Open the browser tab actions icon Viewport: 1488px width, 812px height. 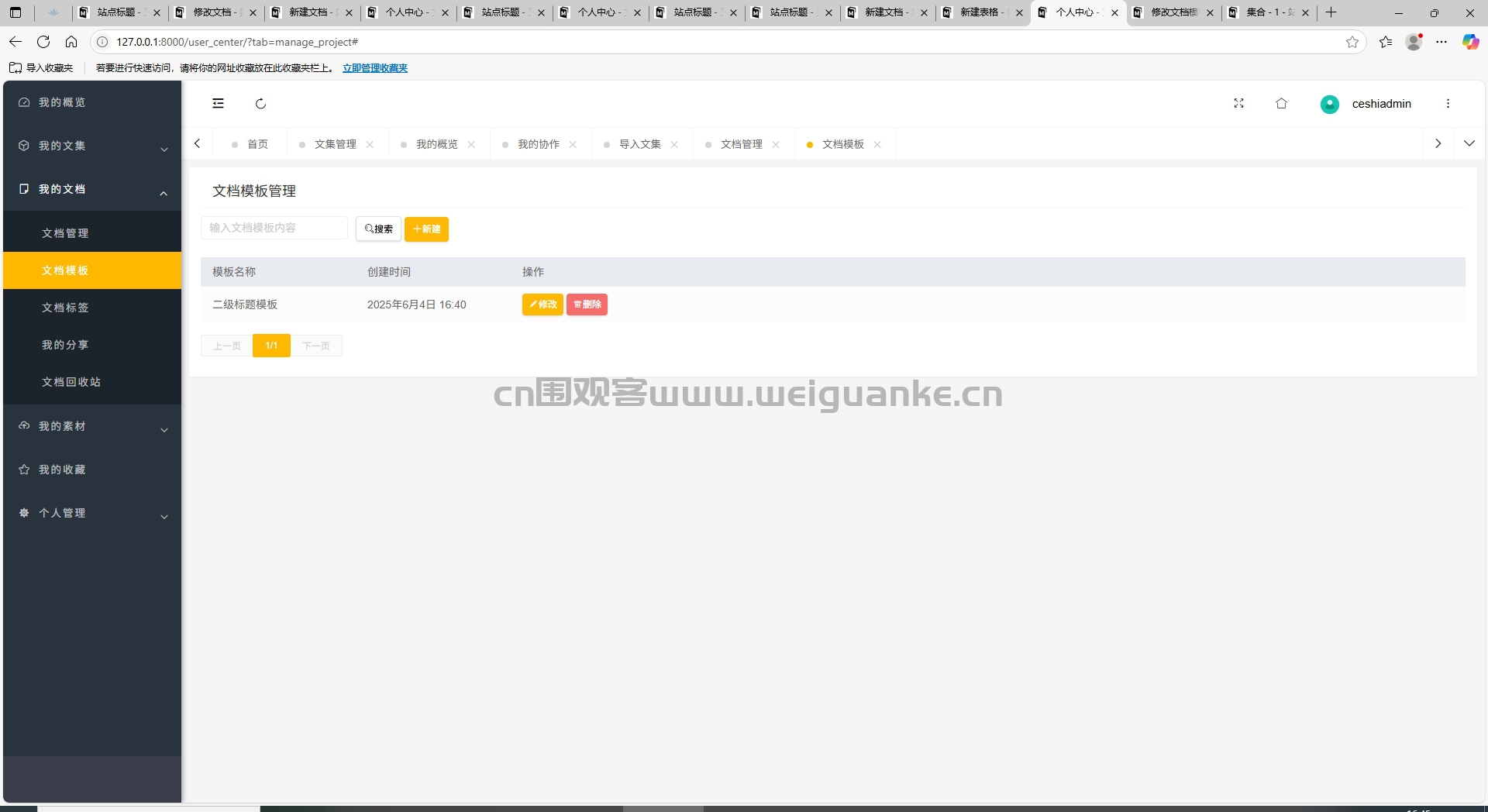tap(15, 12)
